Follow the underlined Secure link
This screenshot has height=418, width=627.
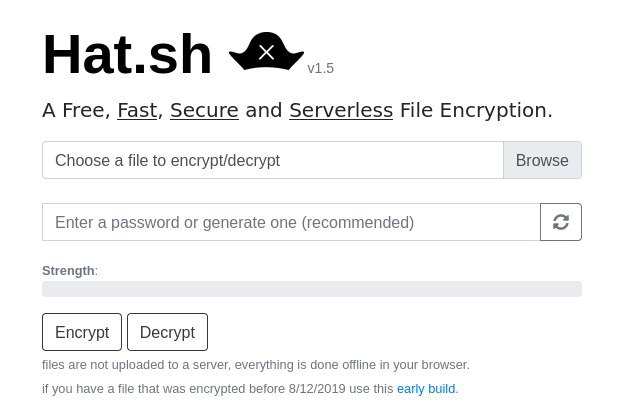204,110
